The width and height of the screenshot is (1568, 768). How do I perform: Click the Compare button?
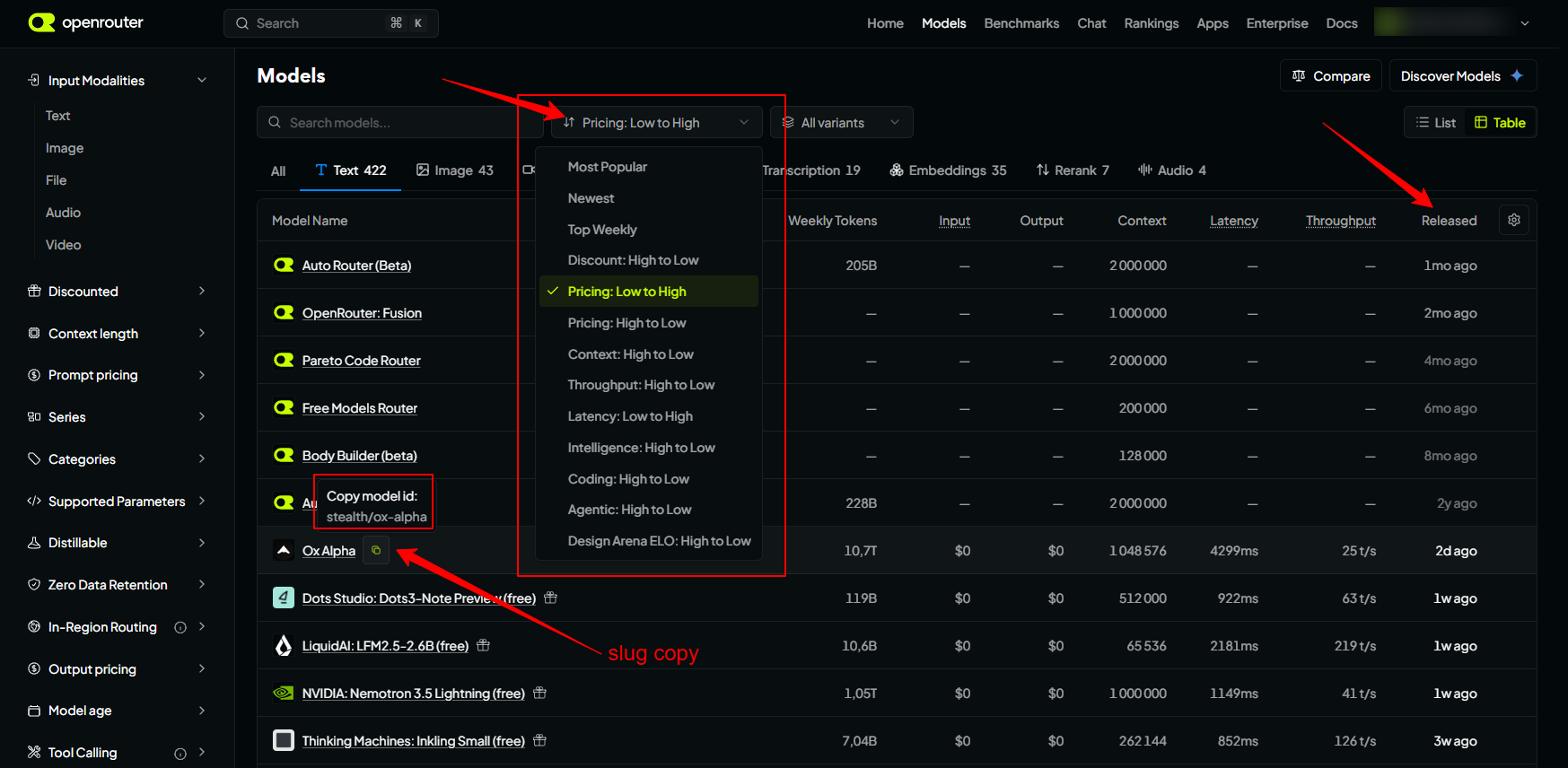[x=1331, y=76]
